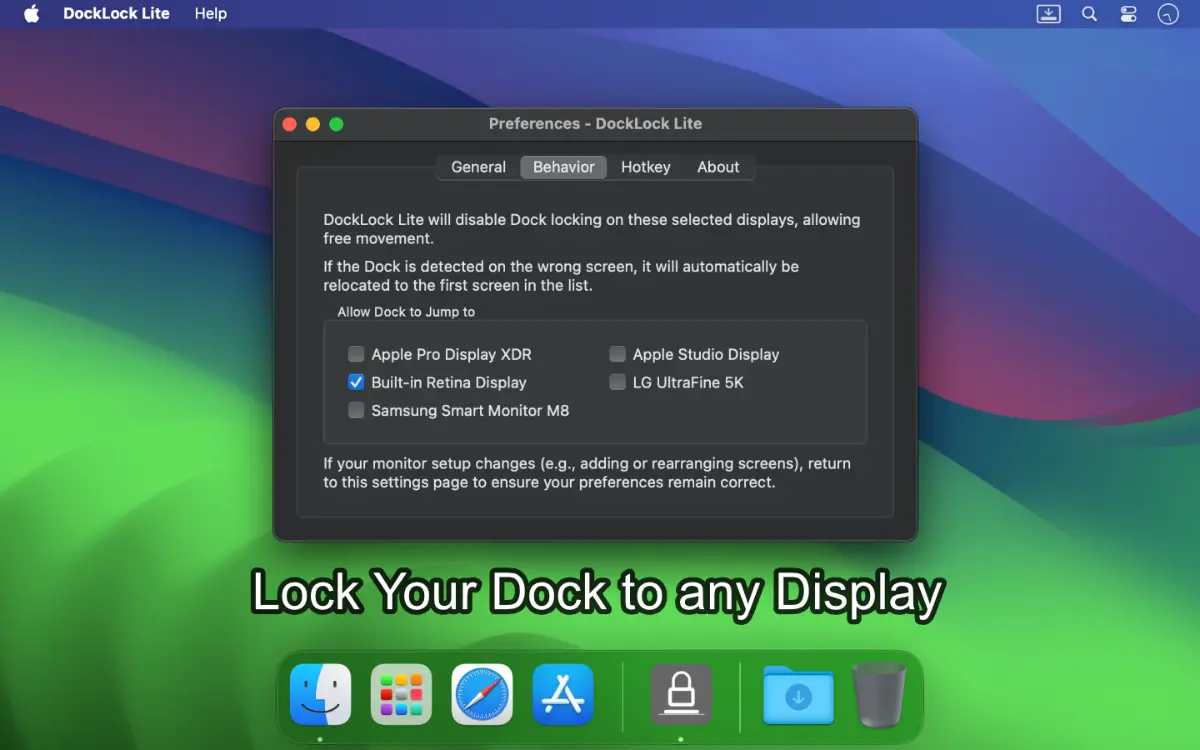Open Control Center in the menu bar
This screenshot has height=750, width=1200.
click(1128, 14)
